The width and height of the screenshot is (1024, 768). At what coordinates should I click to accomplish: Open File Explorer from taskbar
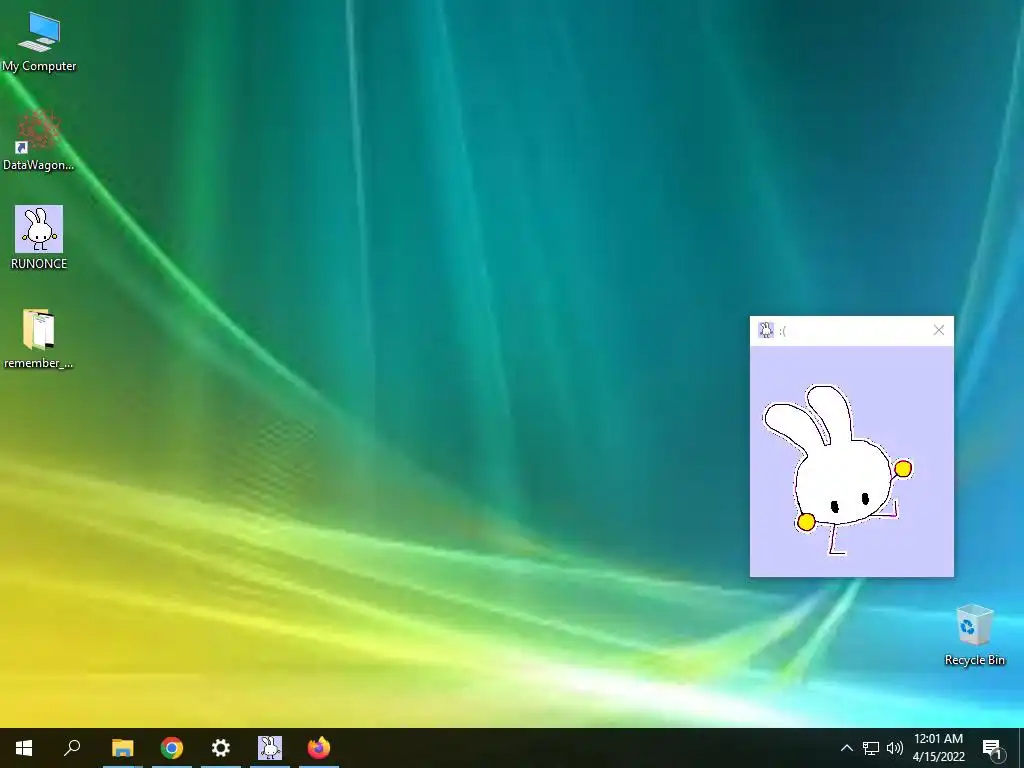(123, 748)
